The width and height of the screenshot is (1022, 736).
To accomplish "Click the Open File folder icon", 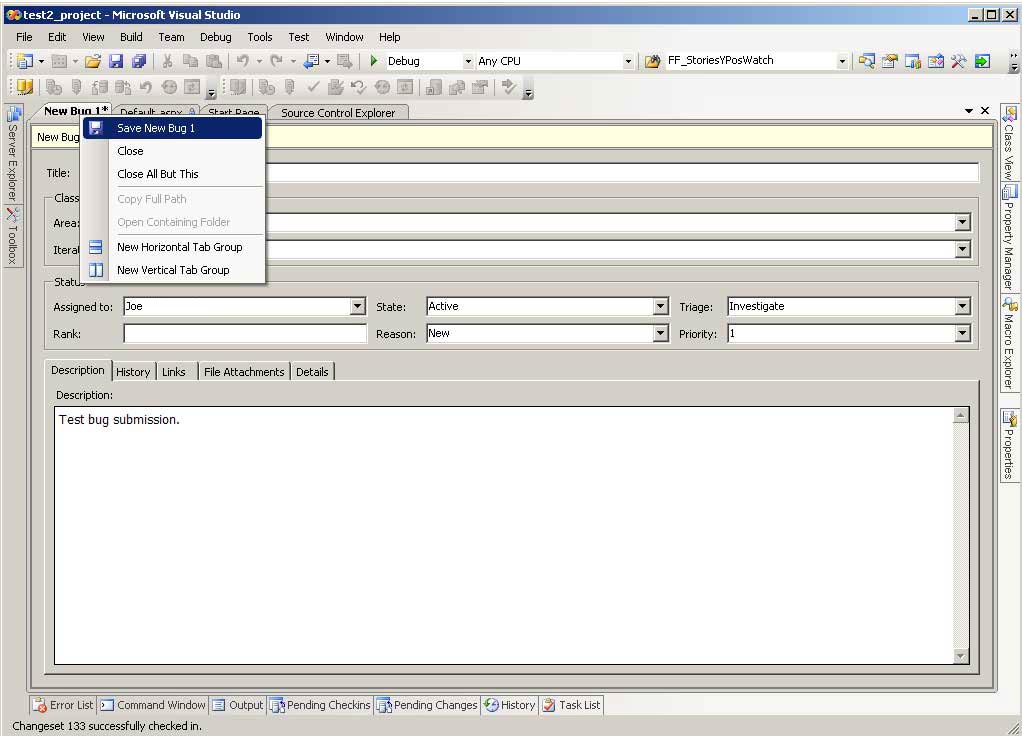I will pos(93,61).
